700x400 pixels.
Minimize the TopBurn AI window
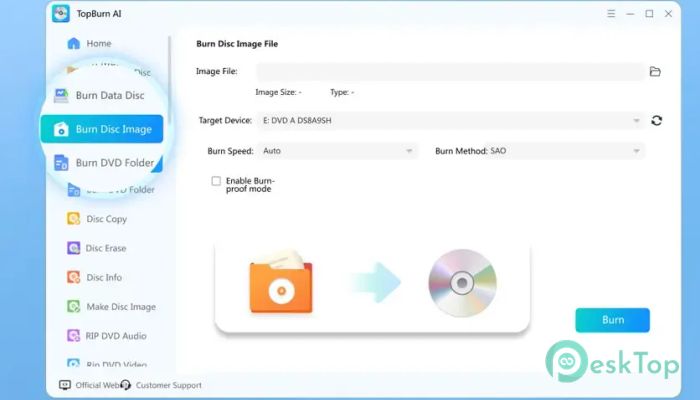click(x=630, y=14)
